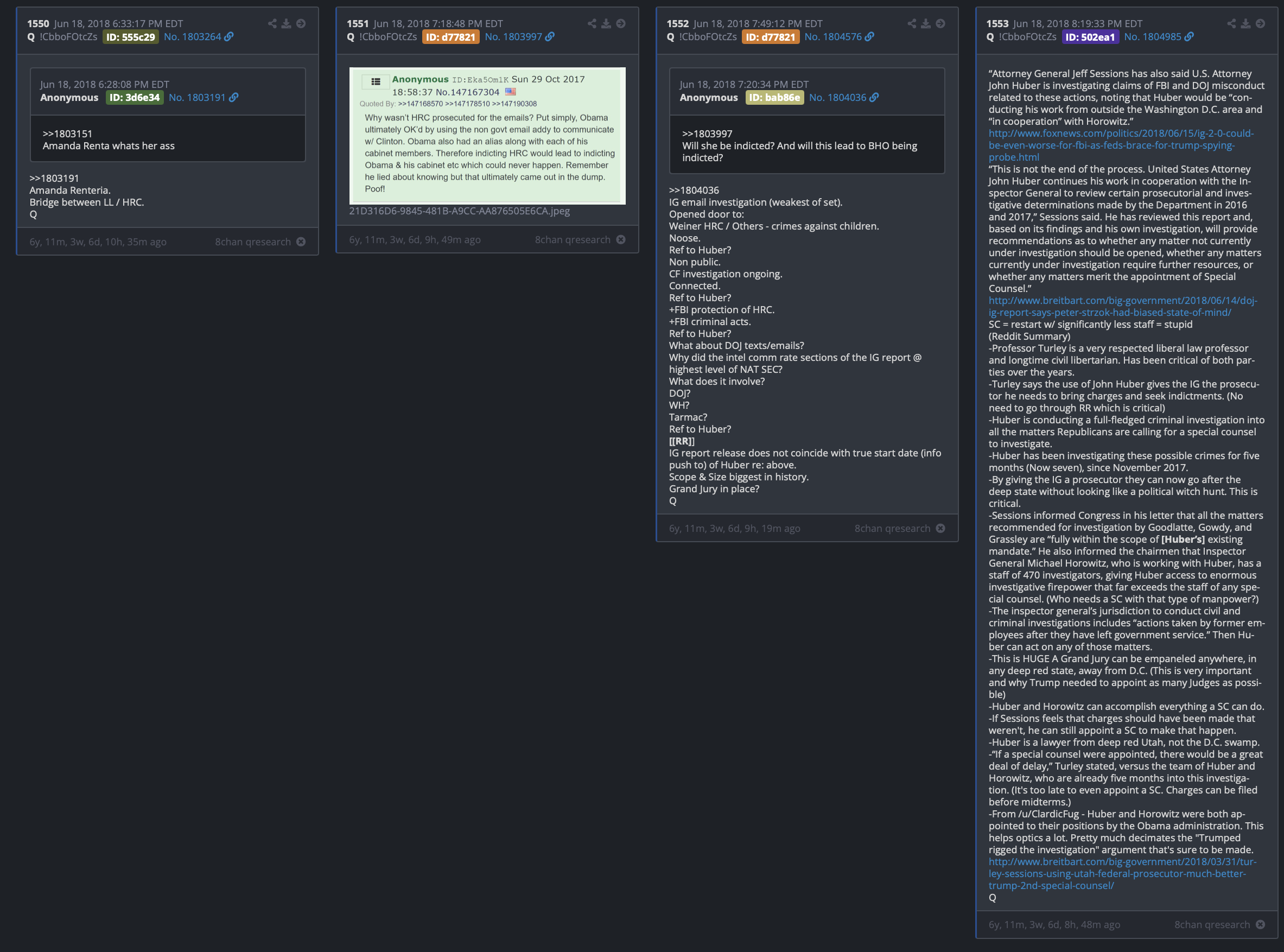
Task: Share post 1553 via share icon
Action: pyautogui.click(x=1231, y=24)
